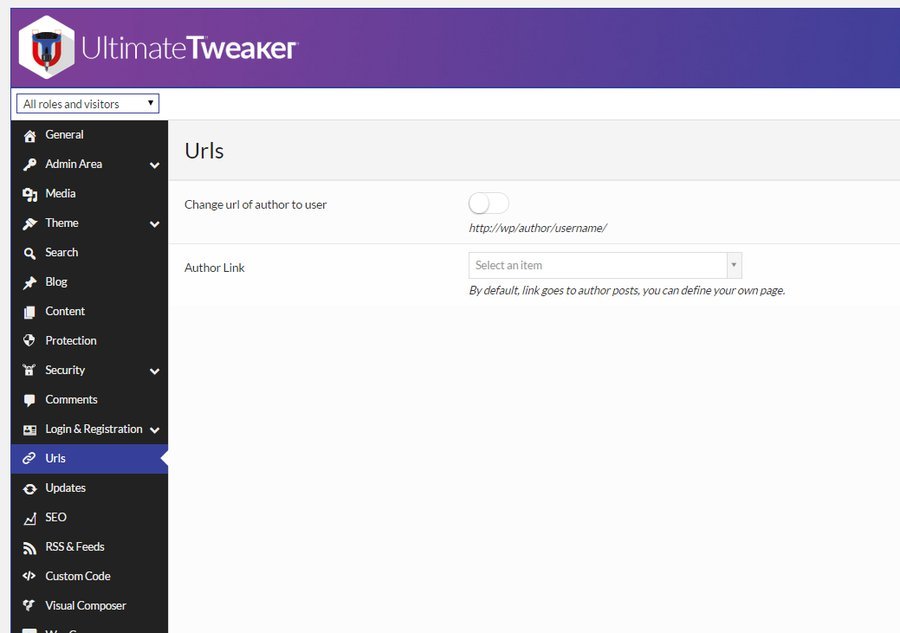Click the Urls chain link icon

pyautogui.click(x=29, y=458)
